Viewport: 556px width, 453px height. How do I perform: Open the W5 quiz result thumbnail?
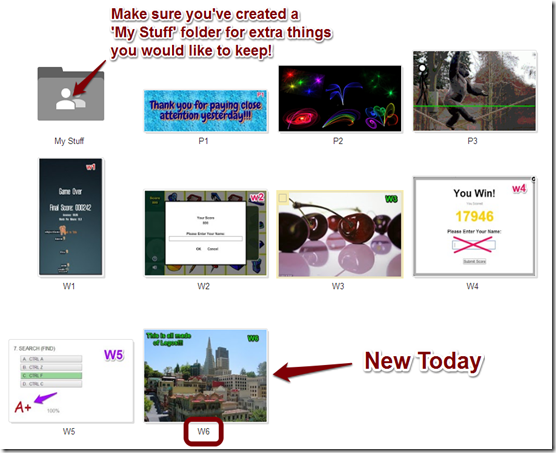click(x=71, y=381)
